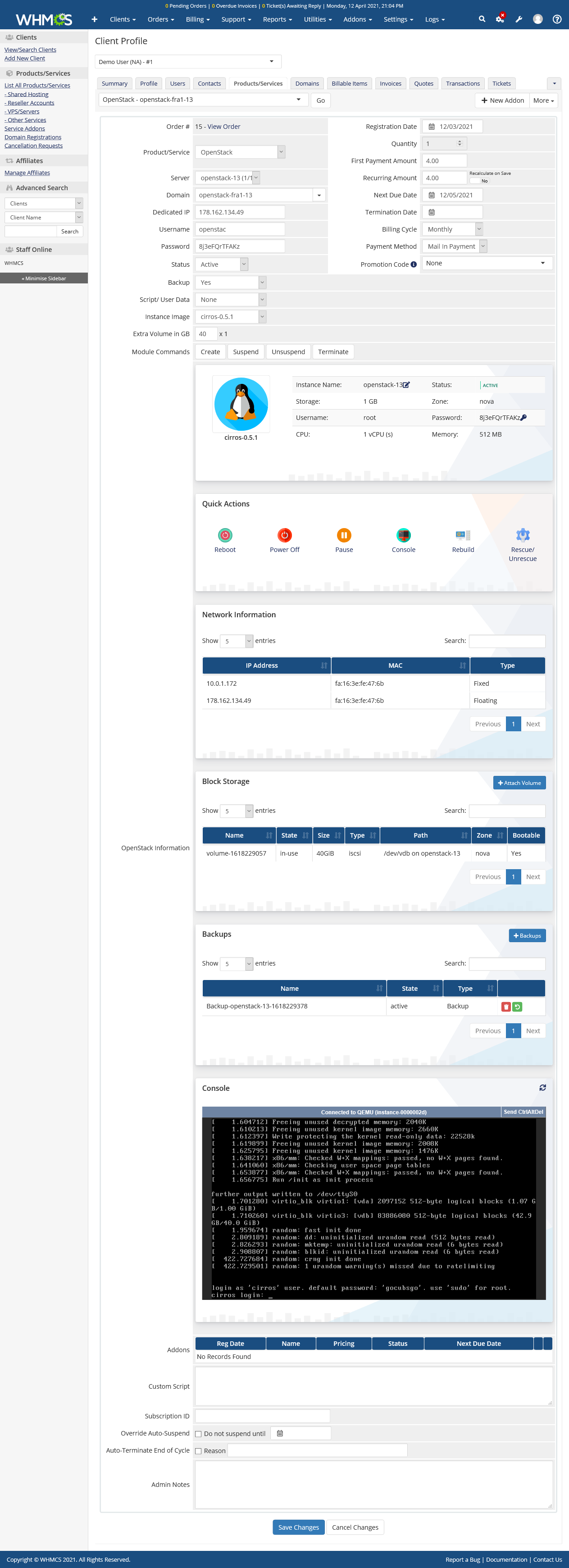Click the key icon next to instance password
Viewport: 569px width, 1568px height.
[523, 418]
